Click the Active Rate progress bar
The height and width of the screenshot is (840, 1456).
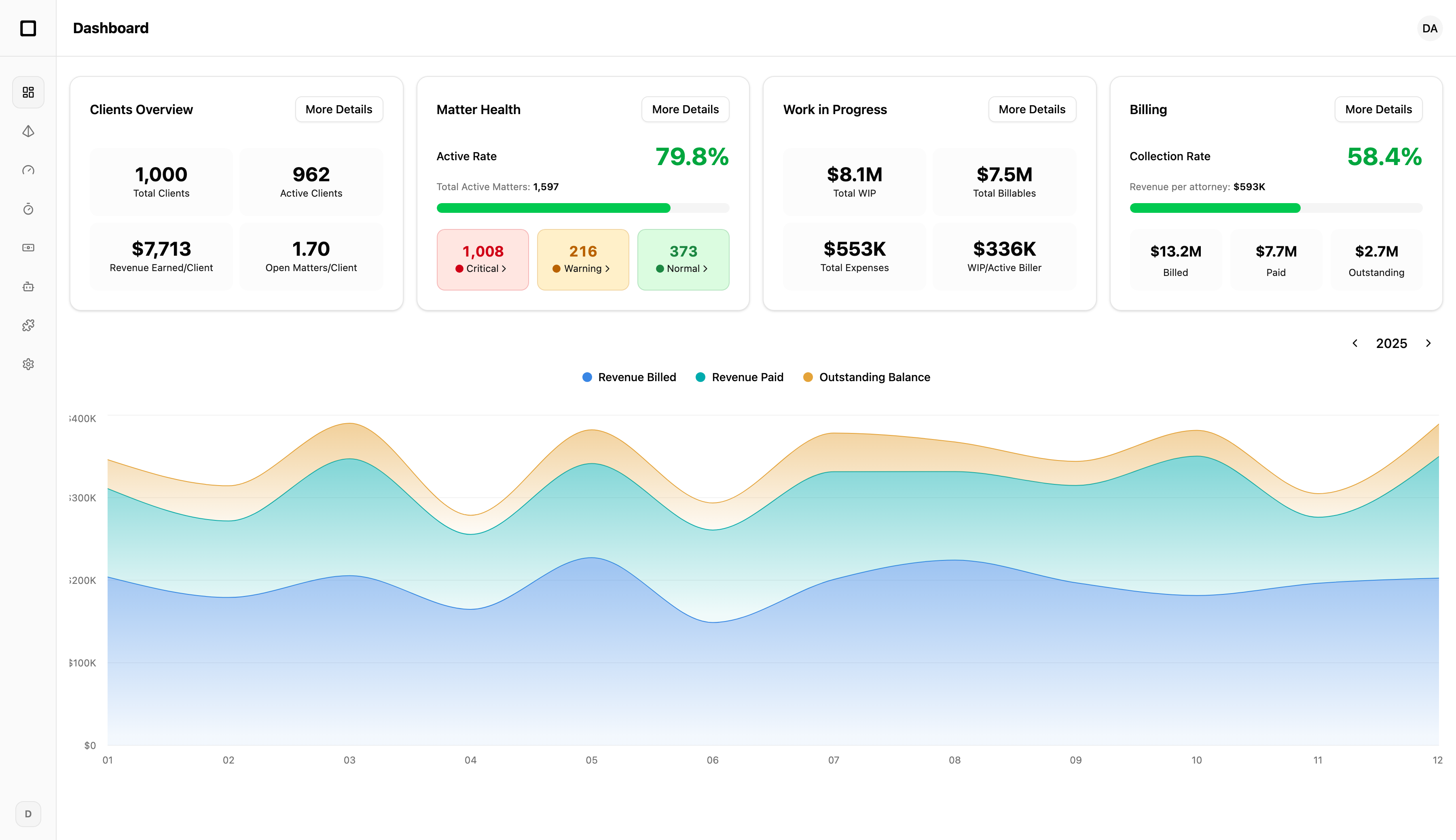point(582,208)
